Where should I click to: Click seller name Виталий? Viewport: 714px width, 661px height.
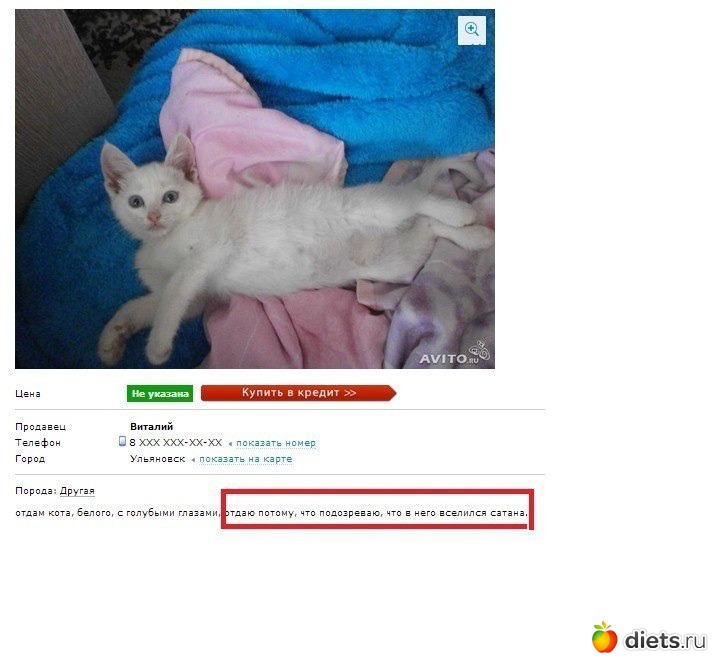point(152,427)
